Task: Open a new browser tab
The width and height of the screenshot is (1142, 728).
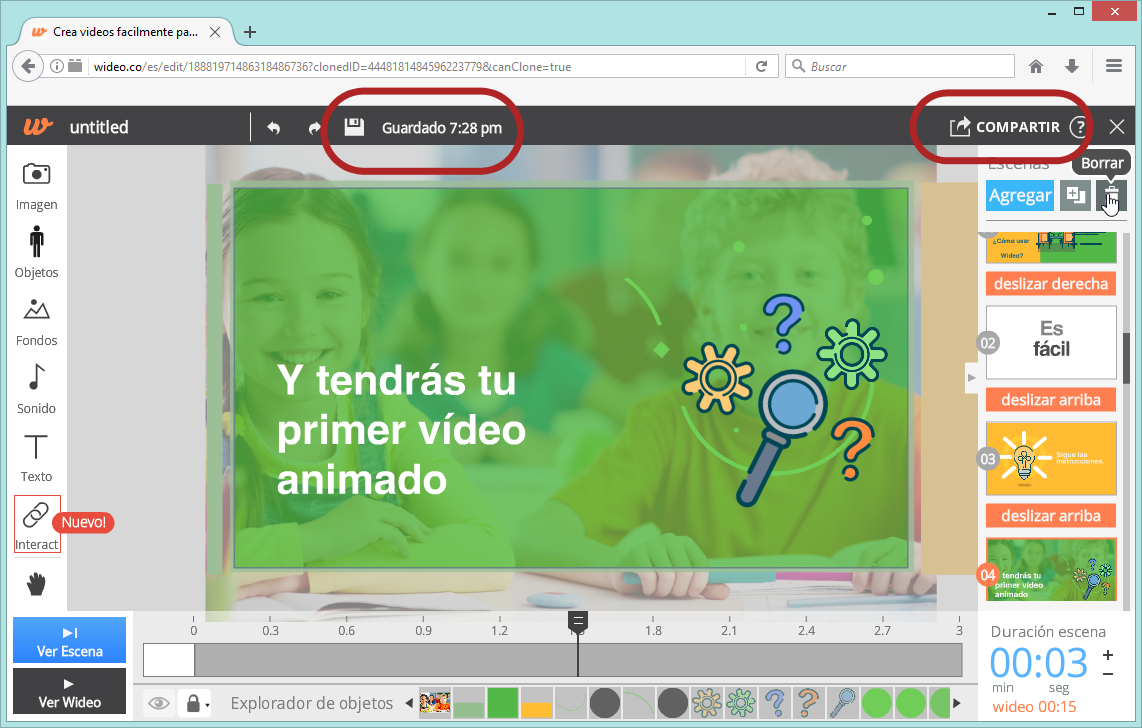Action: click(250, 32)
